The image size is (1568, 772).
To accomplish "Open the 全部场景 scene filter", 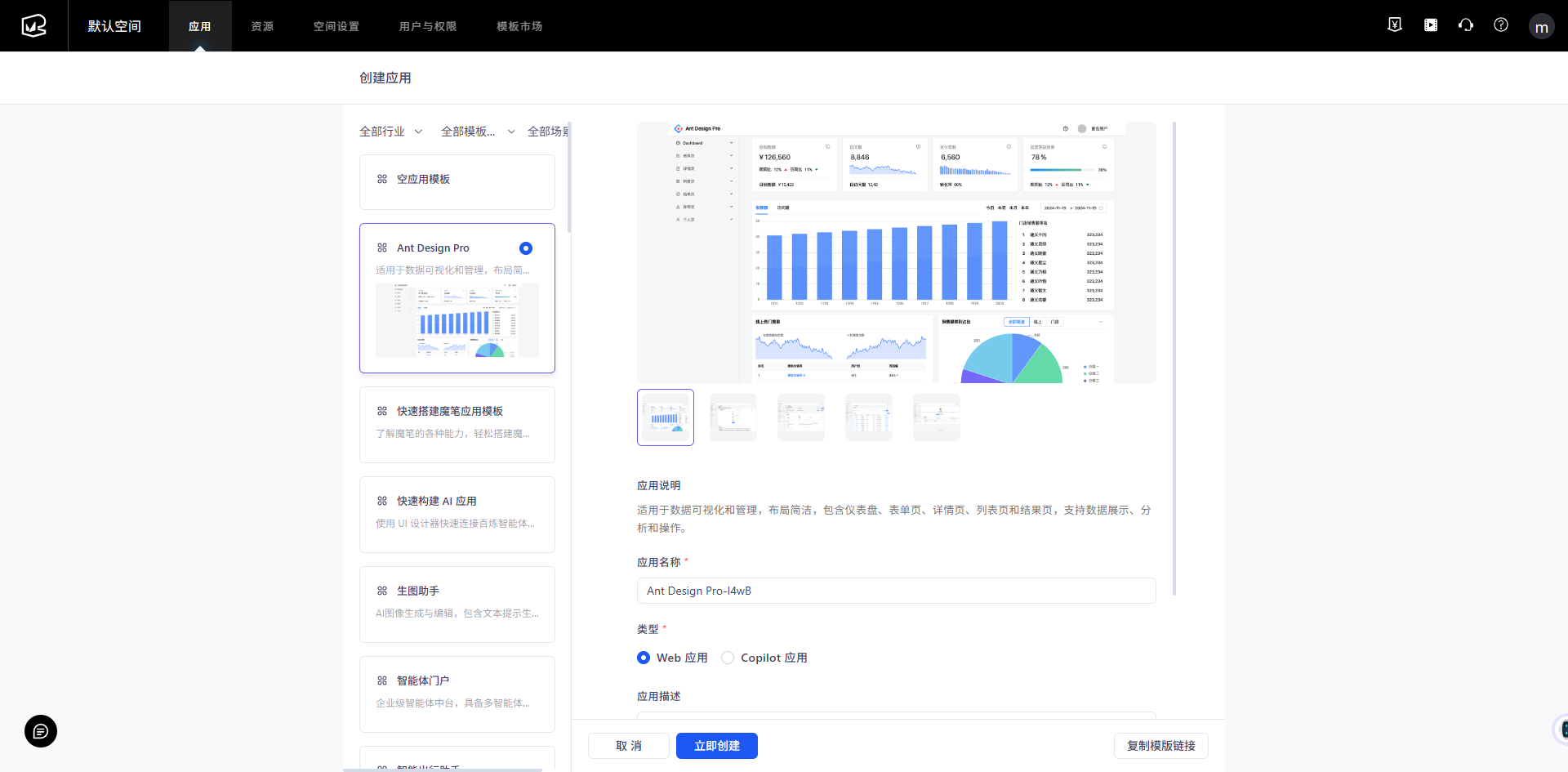I will pyautogui.click(x=548, y=132).
